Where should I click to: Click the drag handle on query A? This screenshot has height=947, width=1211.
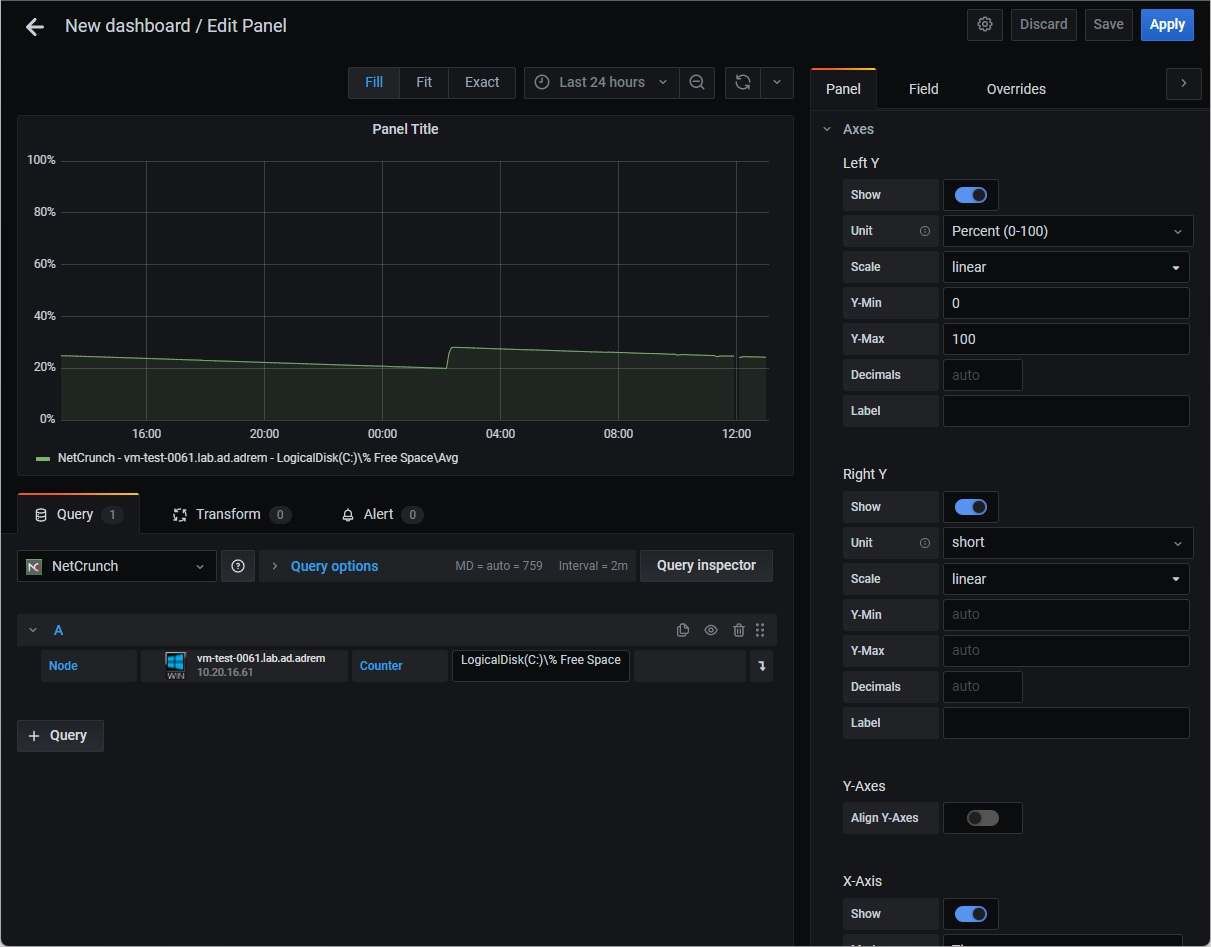pos(760,630)
